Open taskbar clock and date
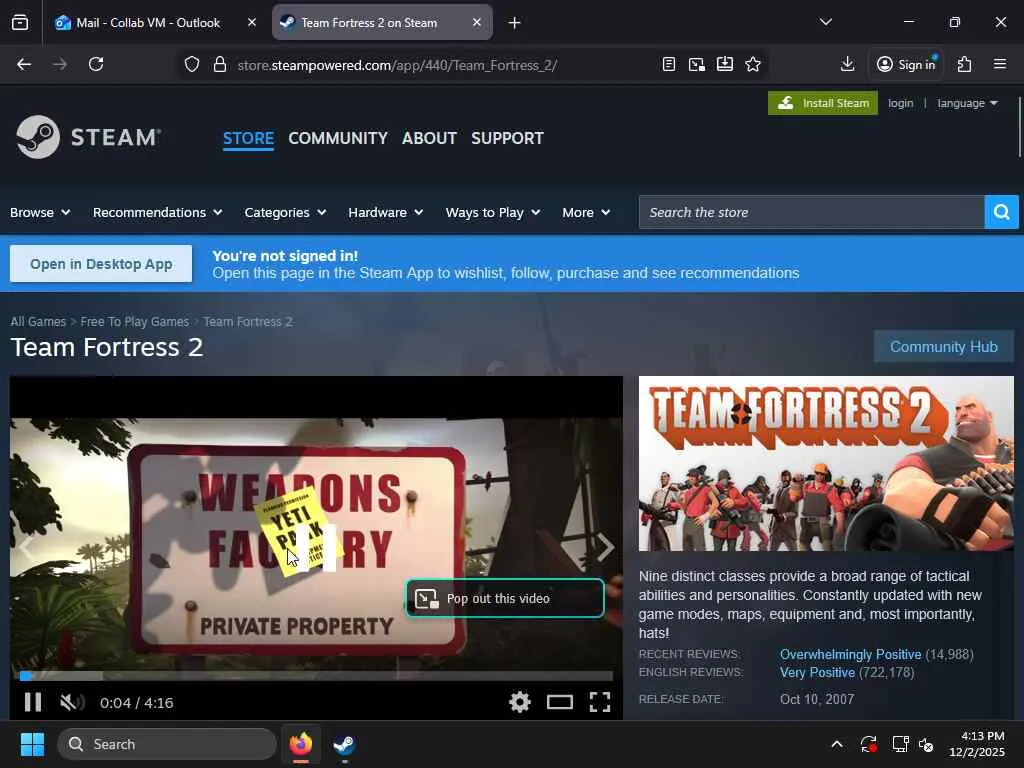The image size is (1024, 768). 976,744
